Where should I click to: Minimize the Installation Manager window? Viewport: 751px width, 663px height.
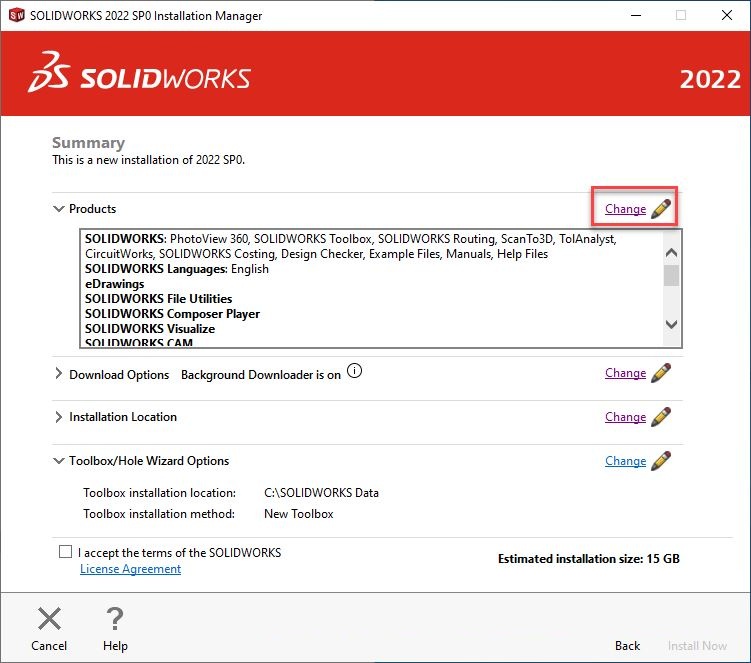point(636,15)
